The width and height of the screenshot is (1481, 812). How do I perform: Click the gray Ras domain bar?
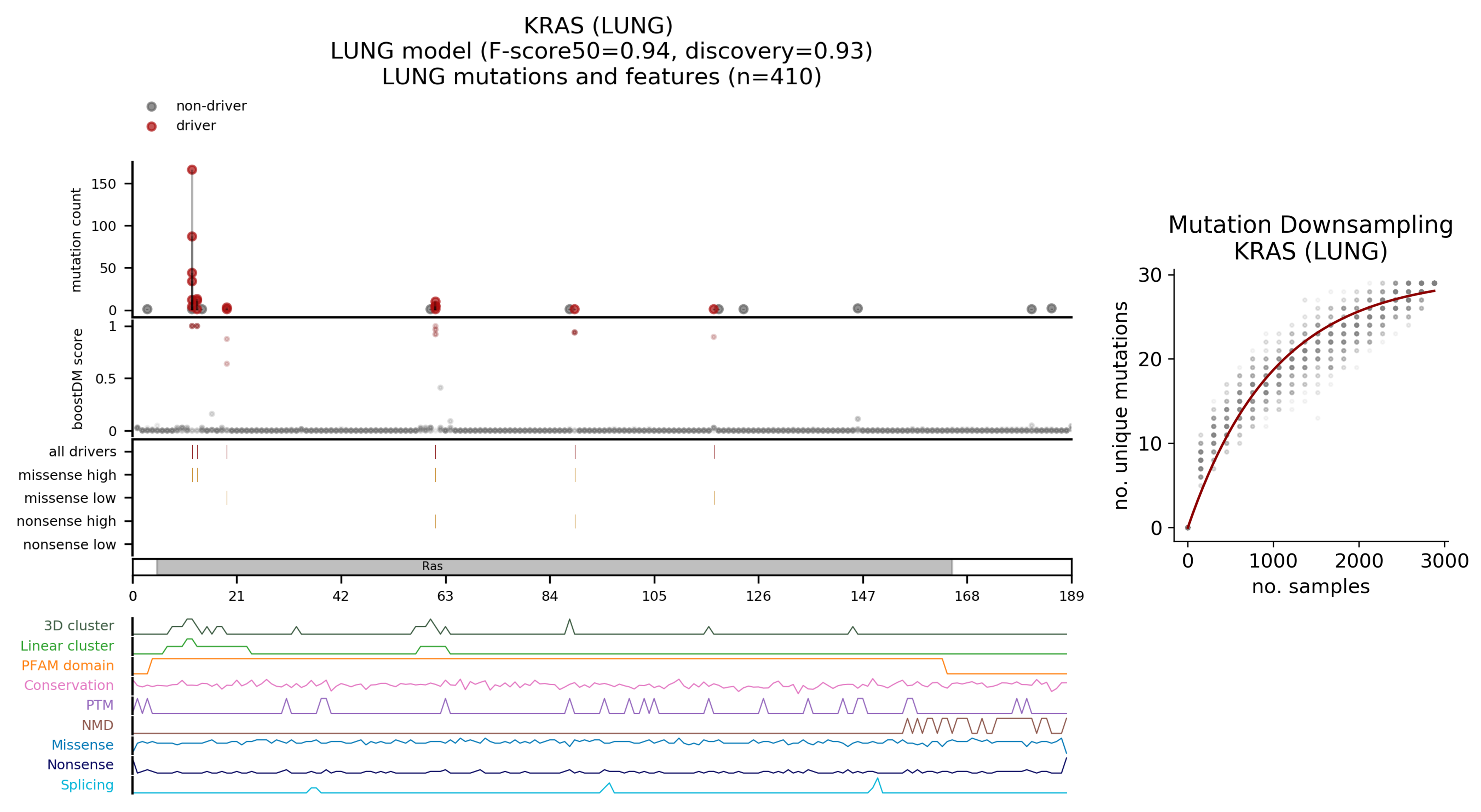(554, 567)
